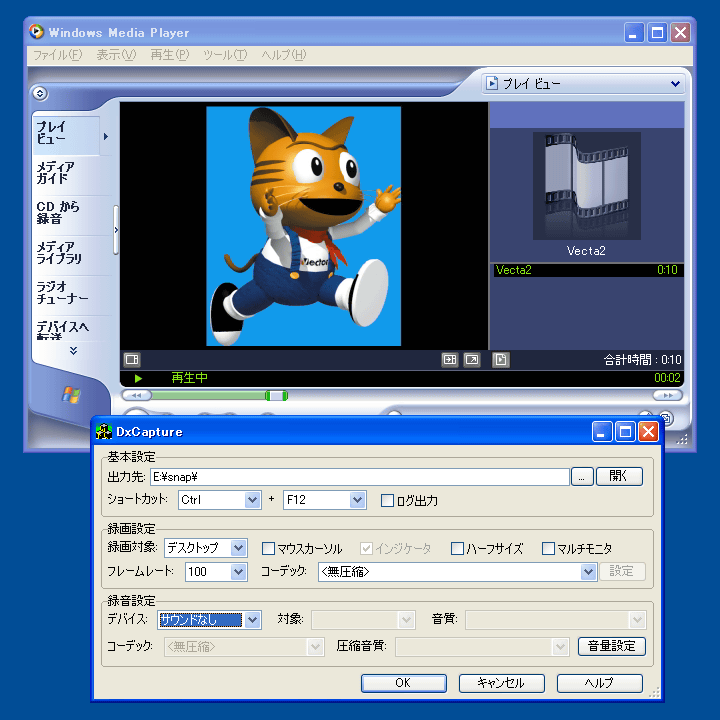The image size is (720, 720).
Task: Open the Ctrl shortcut modifier dropdown
Action: click(219, 500)
